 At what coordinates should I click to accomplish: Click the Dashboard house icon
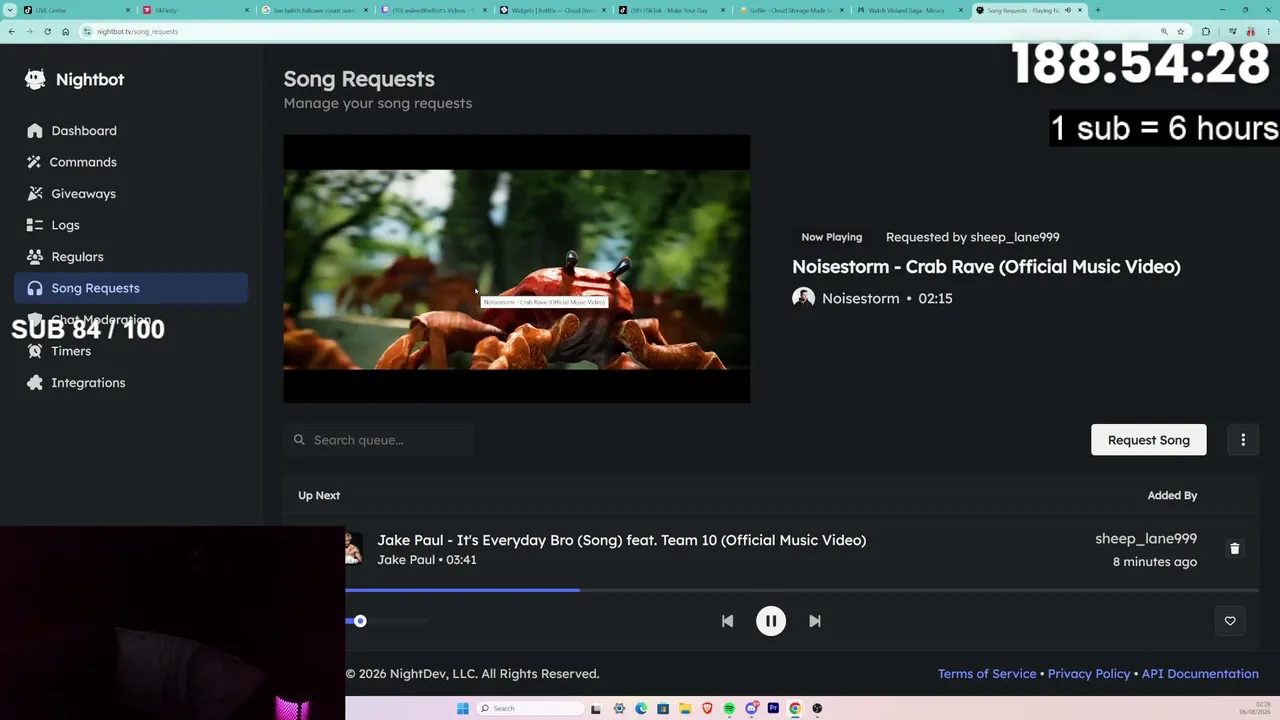tap(35, 131)
